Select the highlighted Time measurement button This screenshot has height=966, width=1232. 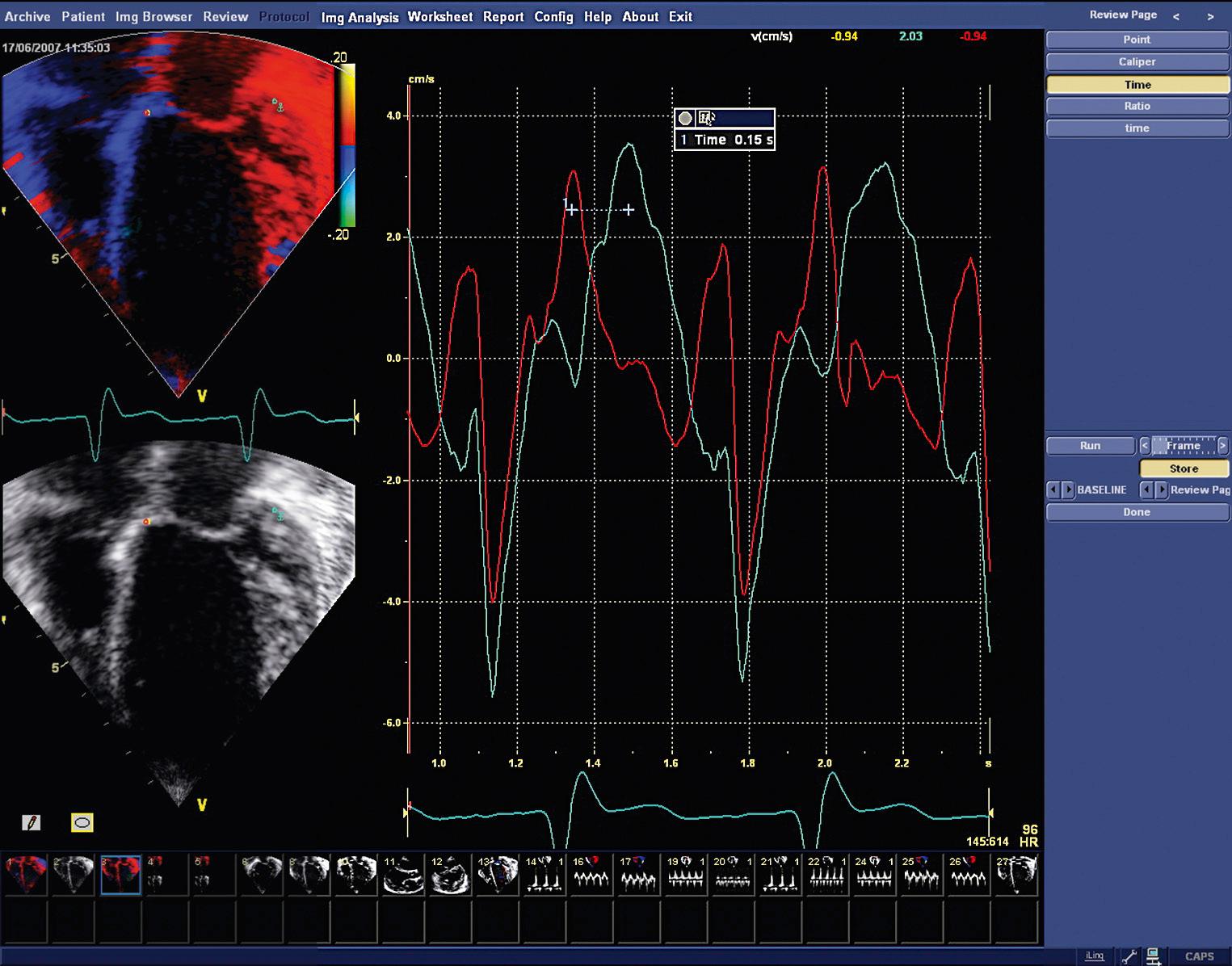coord(1137,85)
